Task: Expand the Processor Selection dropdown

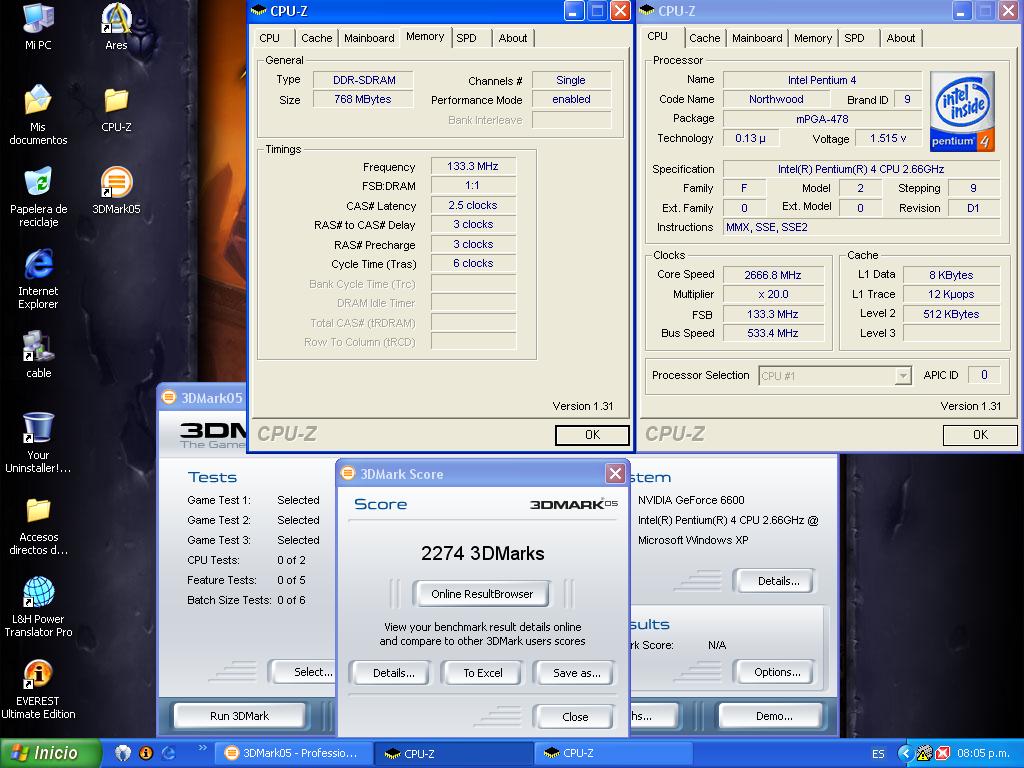Action: (903, 376)
